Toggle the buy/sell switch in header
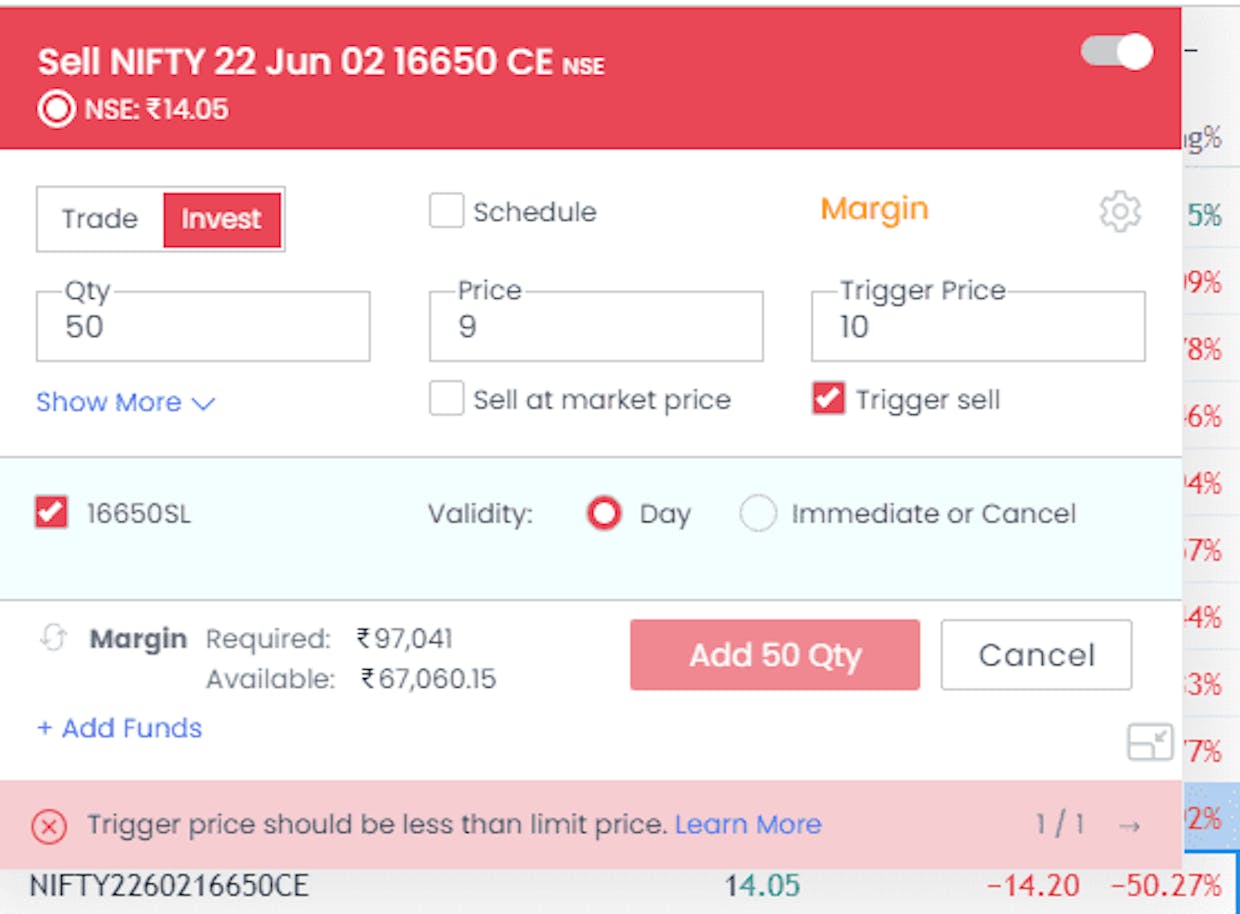This screenshot has height=914, width=1240. 1117,52
